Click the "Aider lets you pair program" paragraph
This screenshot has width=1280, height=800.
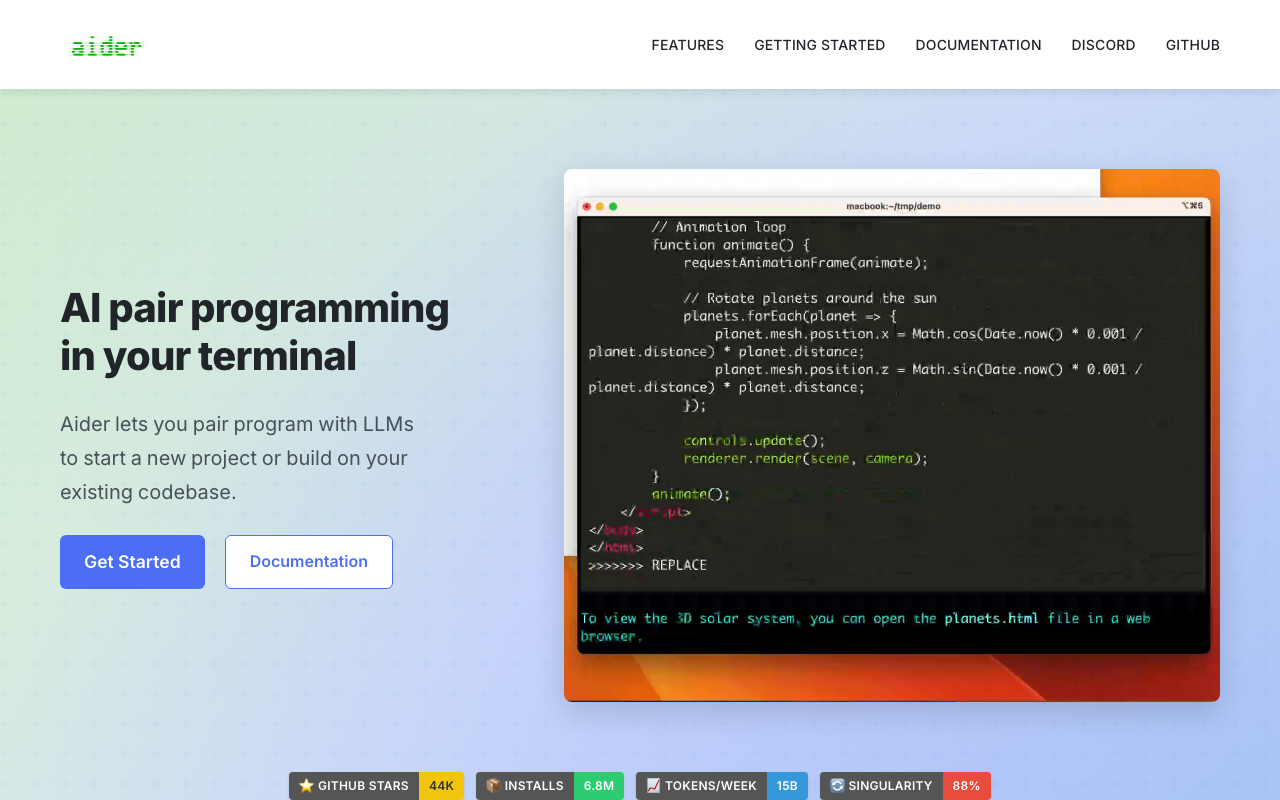click(x=237, y=458)
